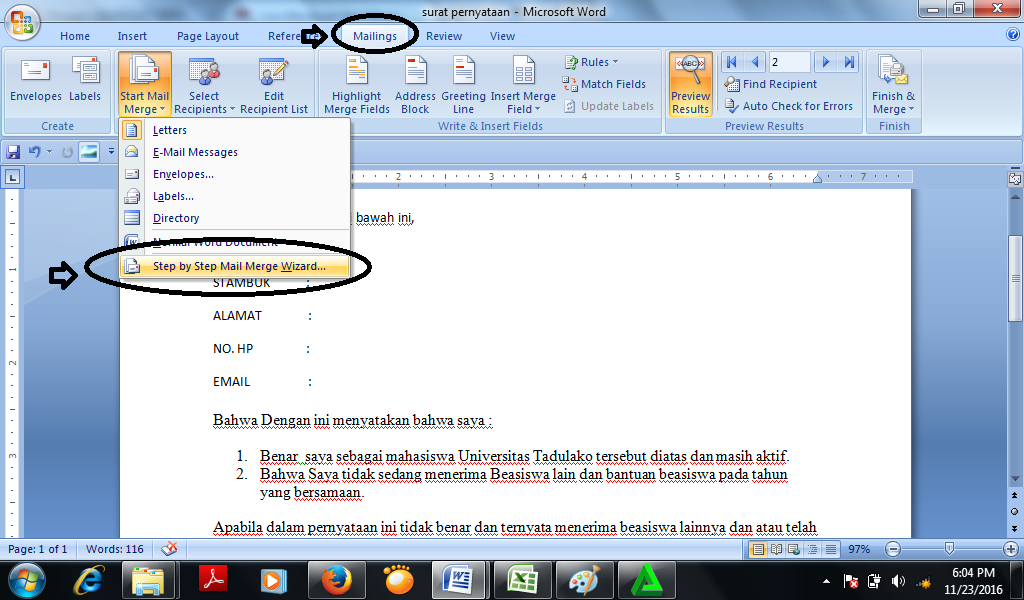Click the zoom in plus button
This screenshot has height=600, width=1024.
tap(1011, 549)
